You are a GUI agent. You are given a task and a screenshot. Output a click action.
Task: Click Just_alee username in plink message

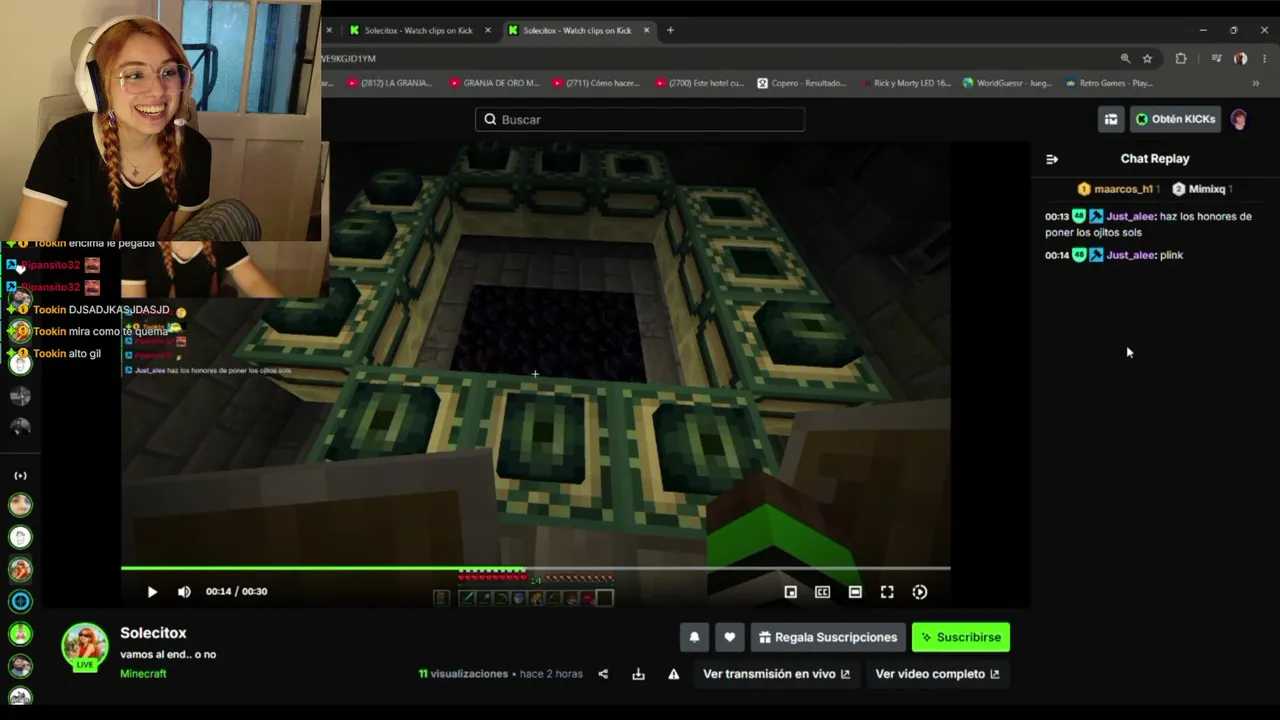[x=1130, y=255]
